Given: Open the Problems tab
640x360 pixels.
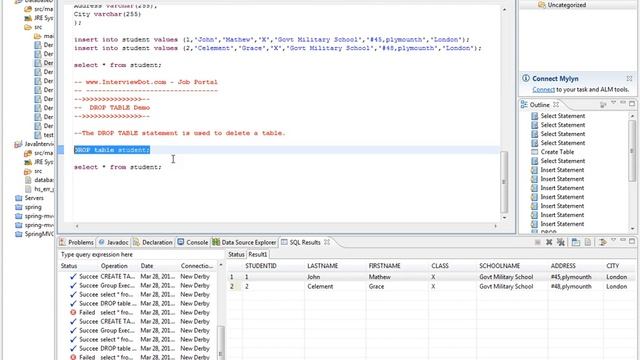Looking at the screenshot, I should (76, 242).
